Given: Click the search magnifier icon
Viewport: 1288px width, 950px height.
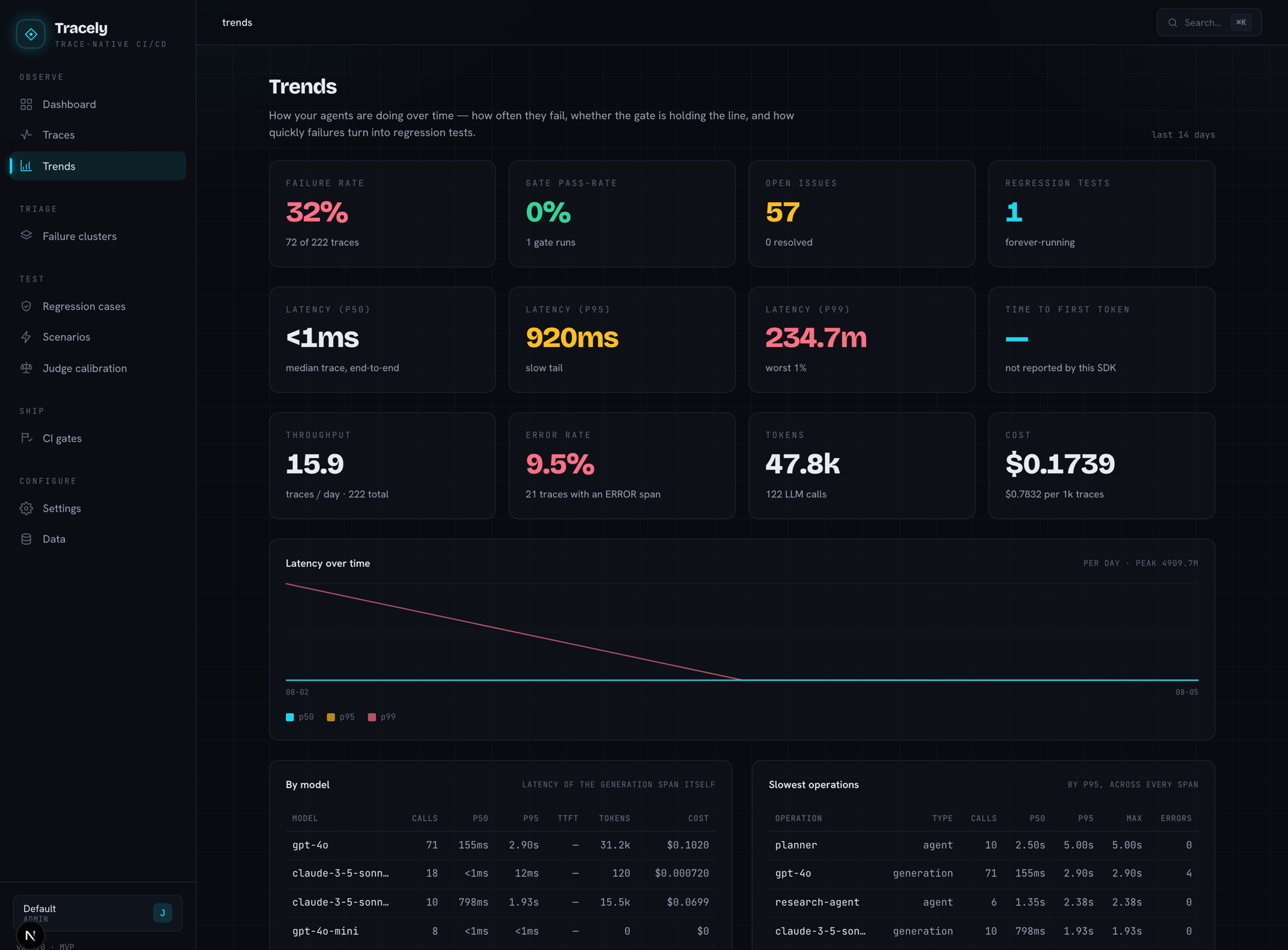Looking at the screenshot, I should [x=1173, y=23].
